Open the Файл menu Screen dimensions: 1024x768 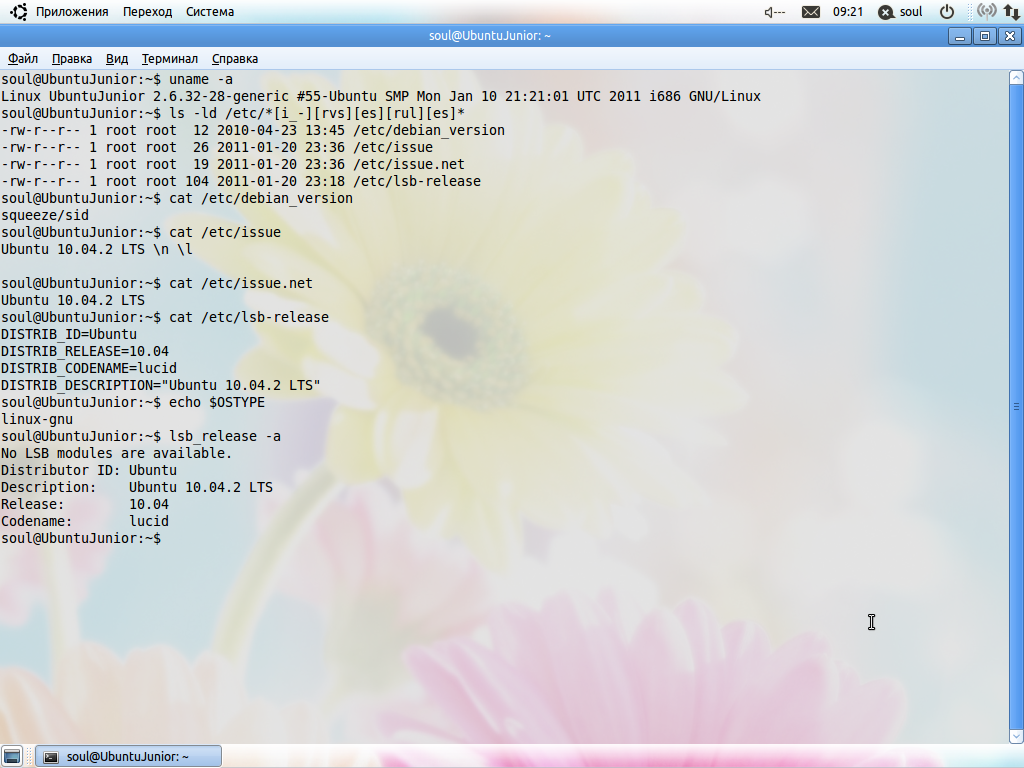(x=23, y=59)
